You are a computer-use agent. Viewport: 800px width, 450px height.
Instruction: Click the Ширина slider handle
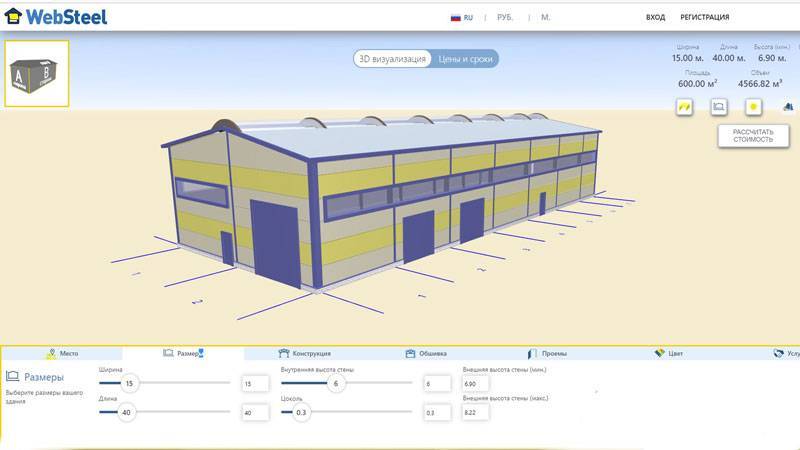click(127, 383)
